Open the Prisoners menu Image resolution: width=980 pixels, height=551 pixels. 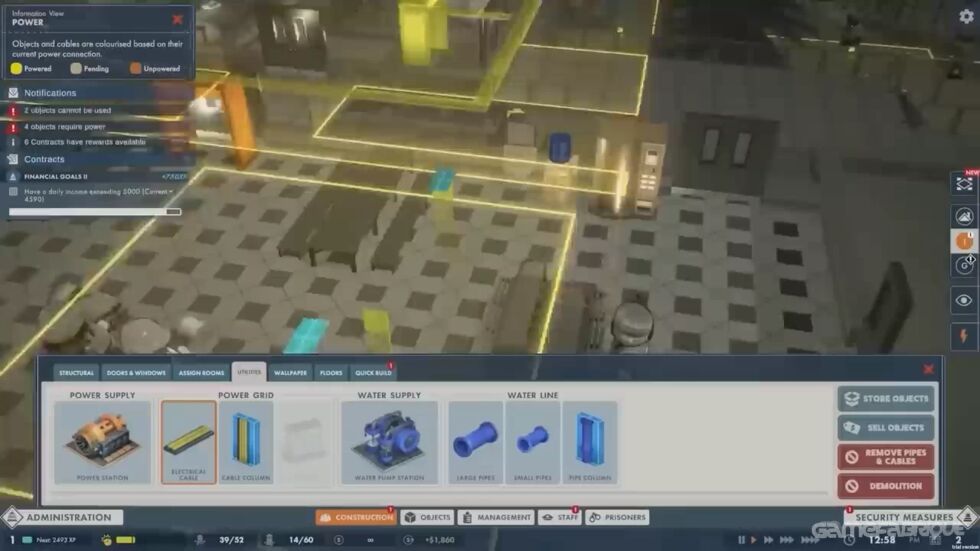pyautogui.click(x=618, y=517)
